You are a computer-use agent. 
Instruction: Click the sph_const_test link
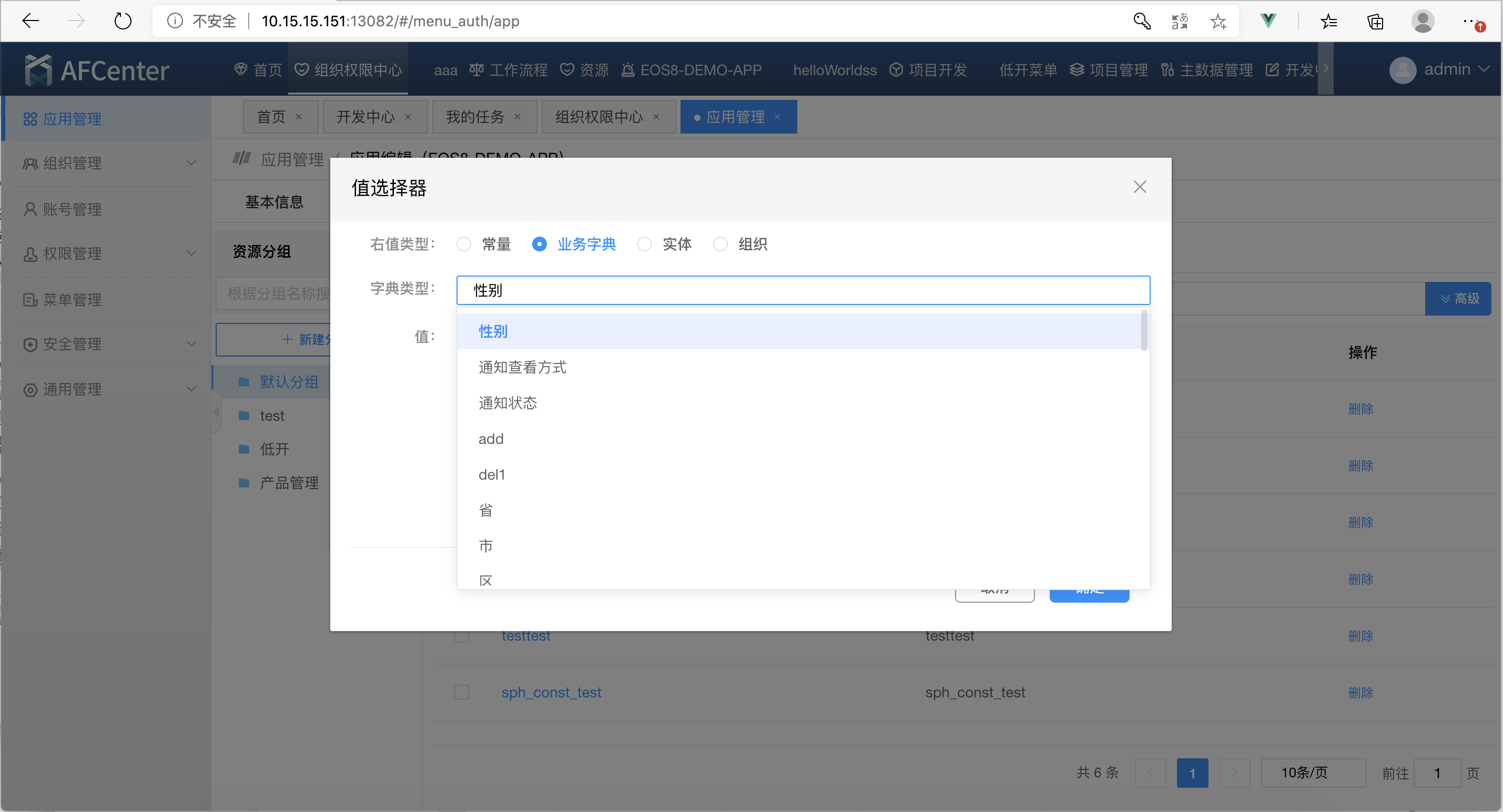pos(551,693)
